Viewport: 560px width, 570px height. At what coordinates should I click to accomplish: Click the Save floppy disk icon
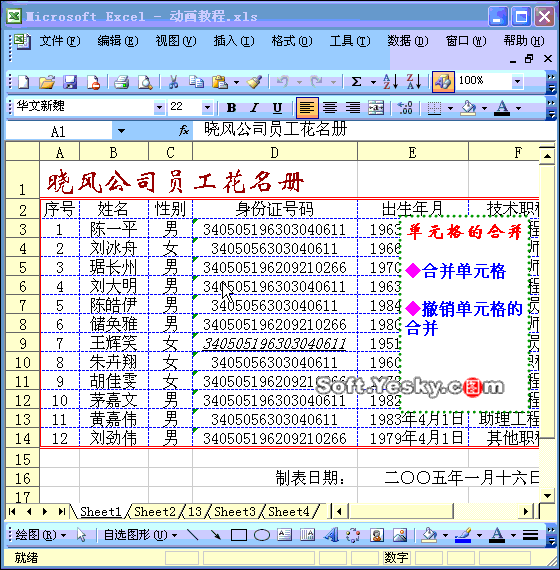pos(69,82)
